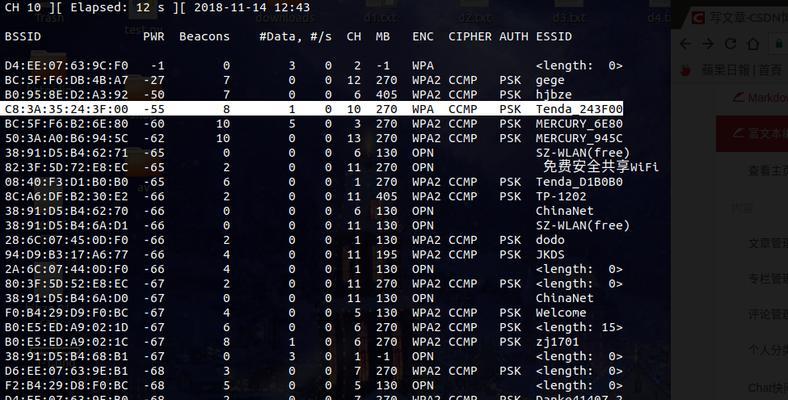Click the -27 power value
This screenshot has height=400, width=788.
click(154, 80)
